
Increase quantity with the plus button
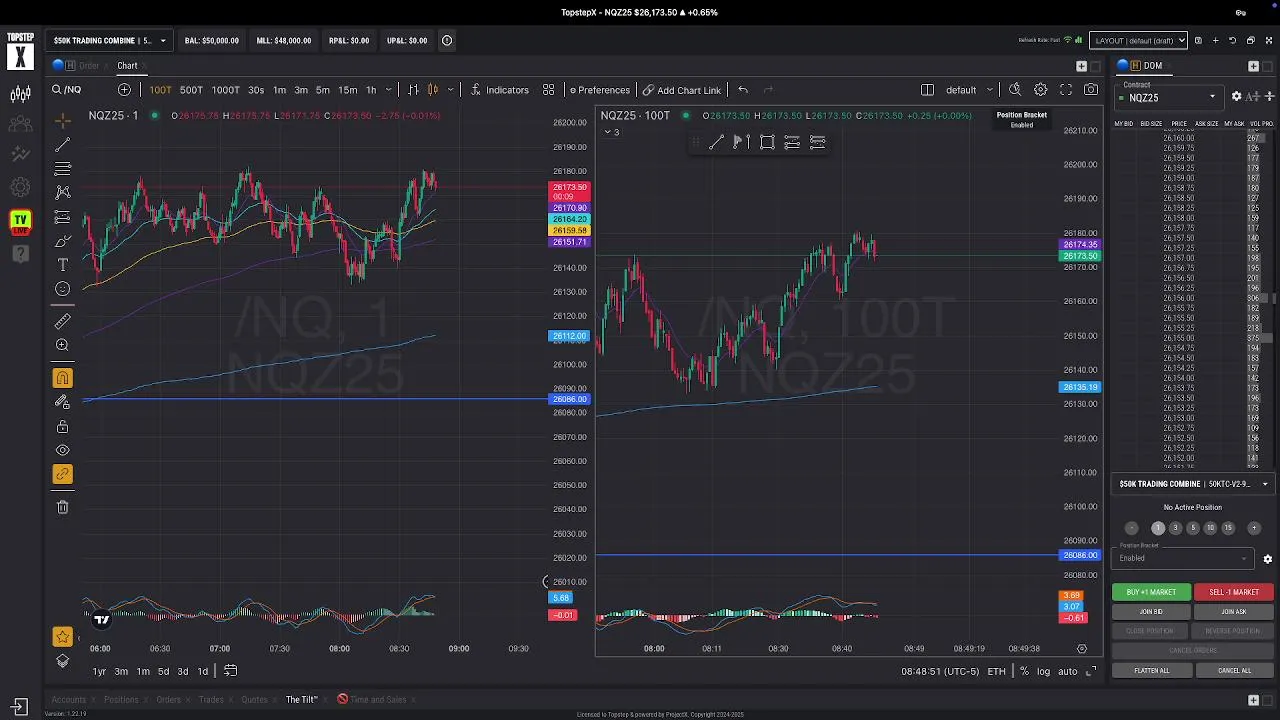(x=1254, y=528)
